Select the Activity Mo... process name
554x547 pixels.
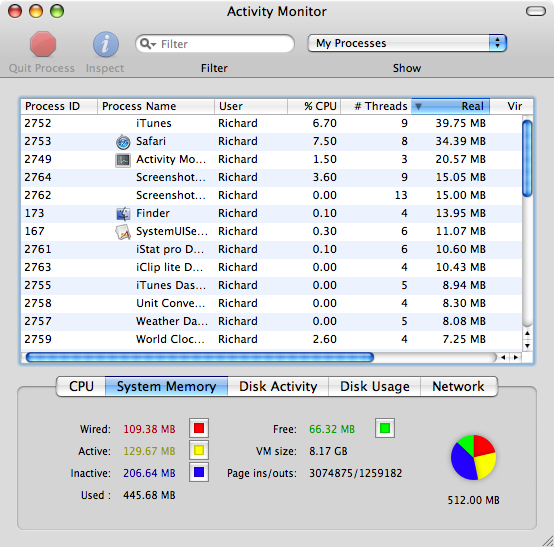tap(171, 159)
